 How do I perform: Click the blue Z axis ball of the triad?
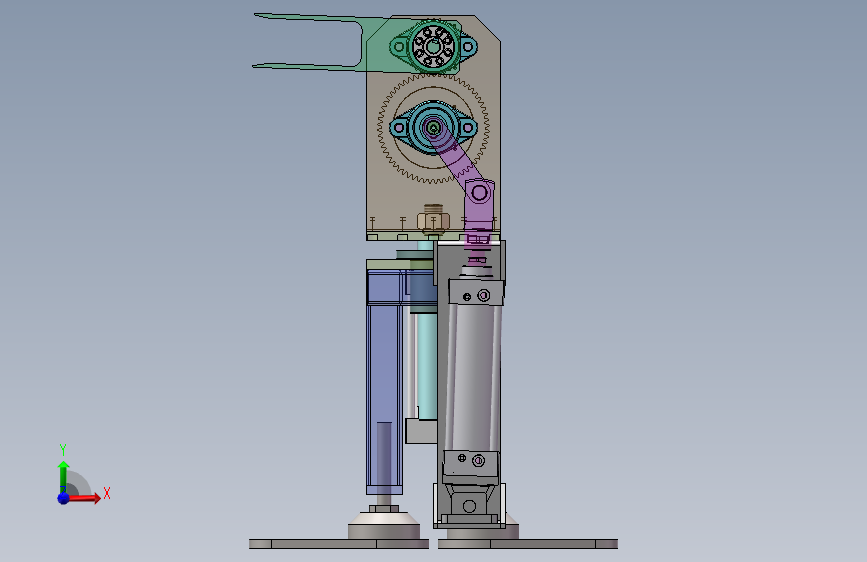(64, 498)
